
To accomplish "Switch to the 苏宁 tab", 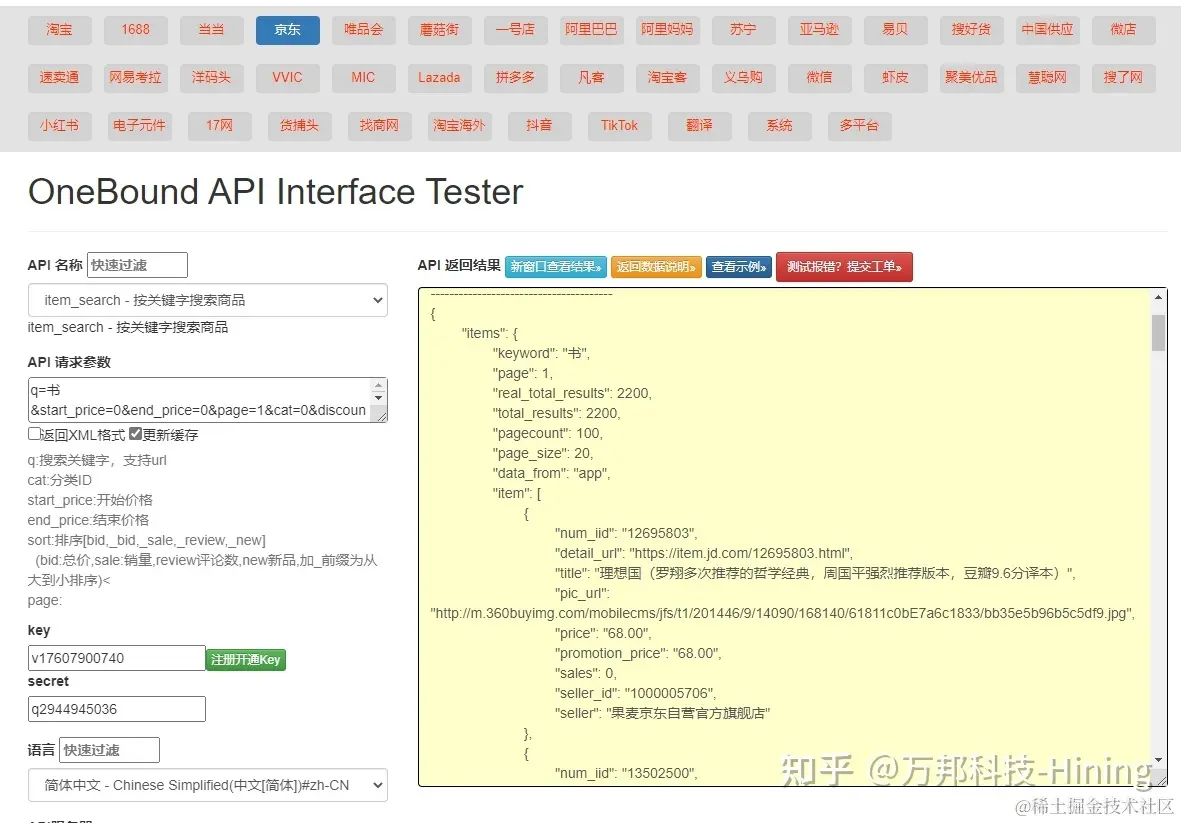I will tap(743, 30).
